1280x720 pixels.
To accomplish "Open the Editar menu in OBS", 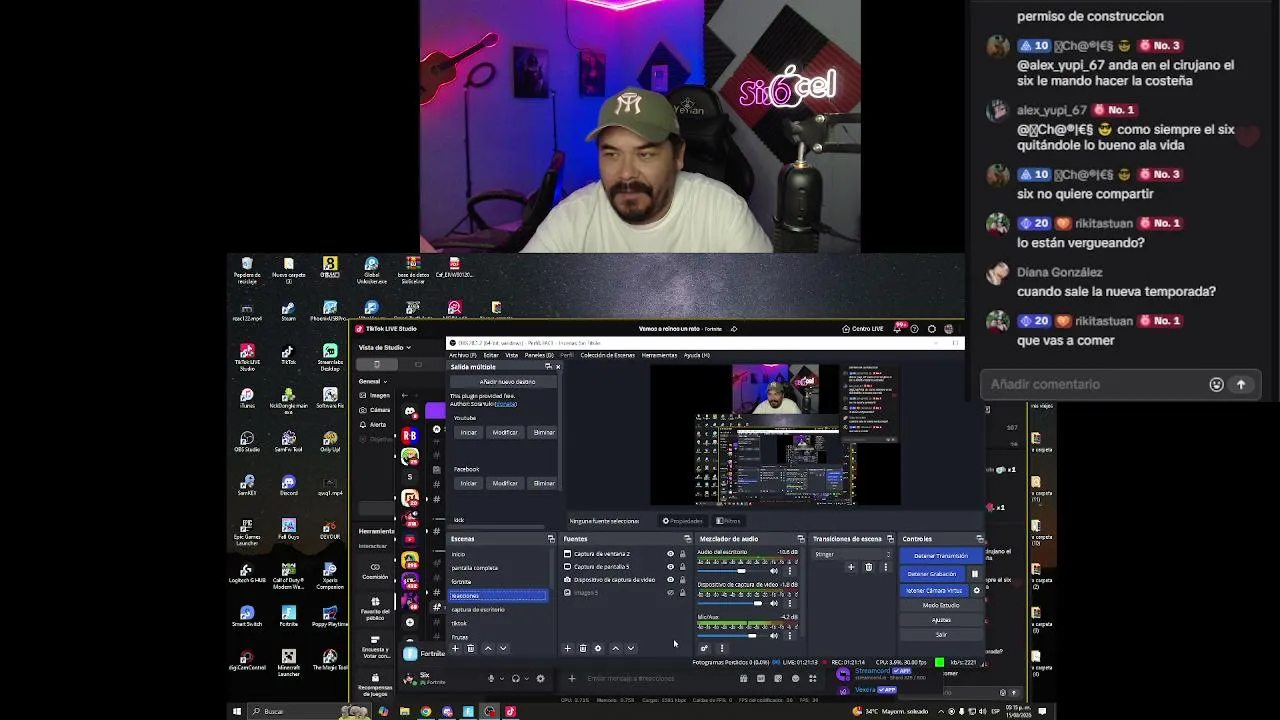I will tap(491, 355).
